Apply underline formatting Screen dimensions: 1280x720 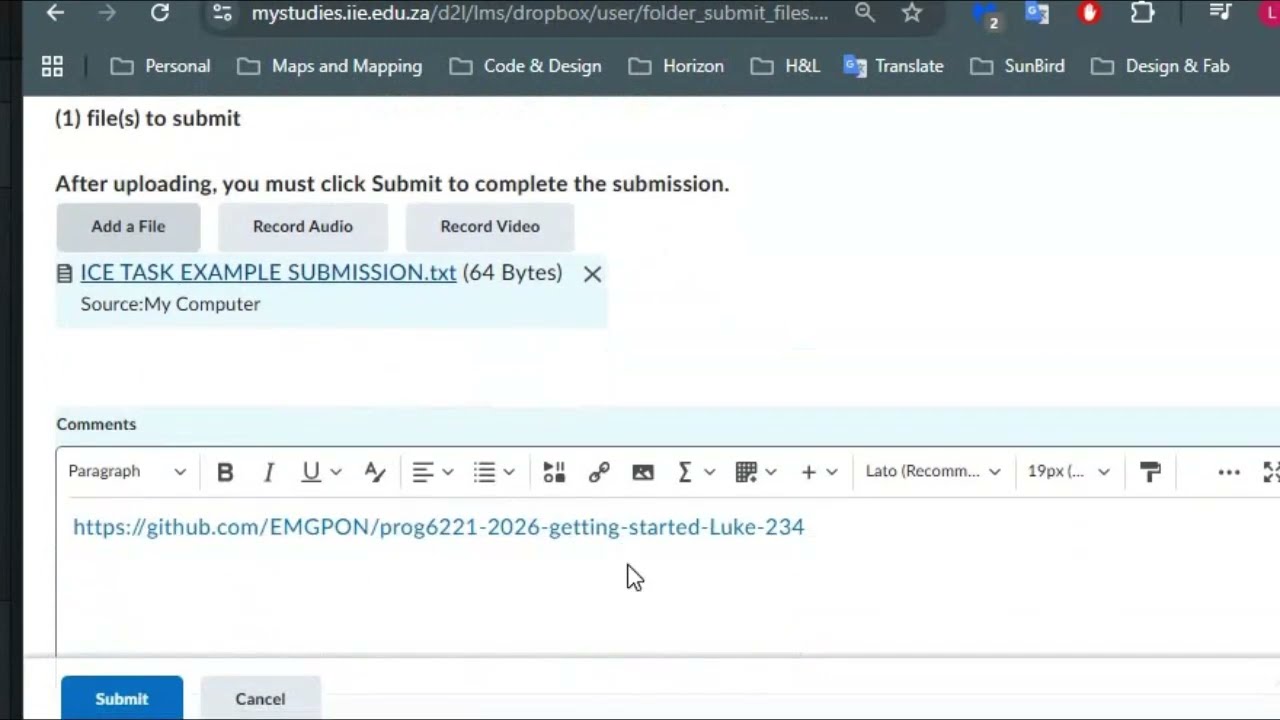pyautogui.click(x=311, y=472)
